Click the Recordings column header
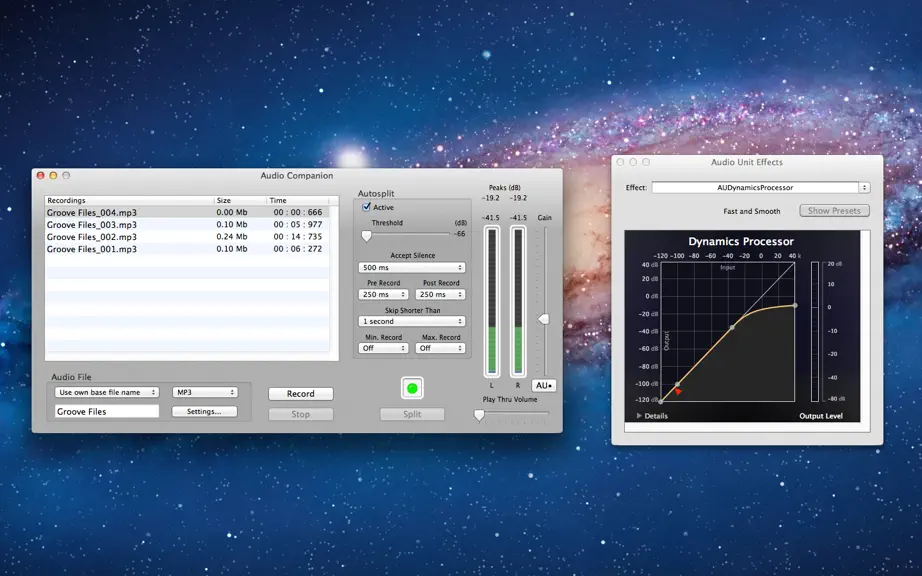The image size is (922, 576). point(129,200)
